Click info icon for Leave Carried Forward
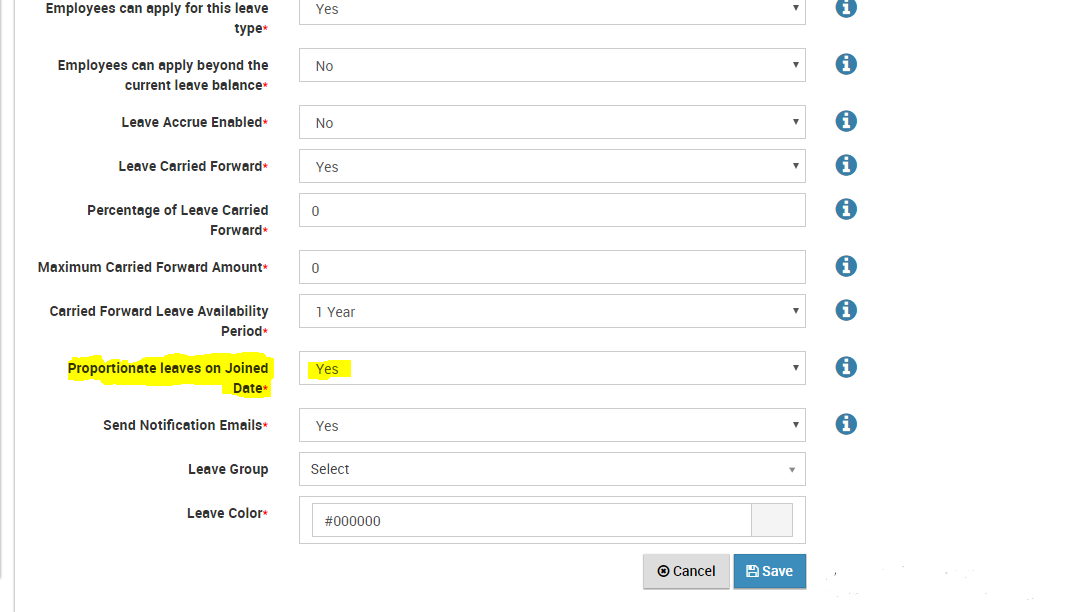 (846, 165)
